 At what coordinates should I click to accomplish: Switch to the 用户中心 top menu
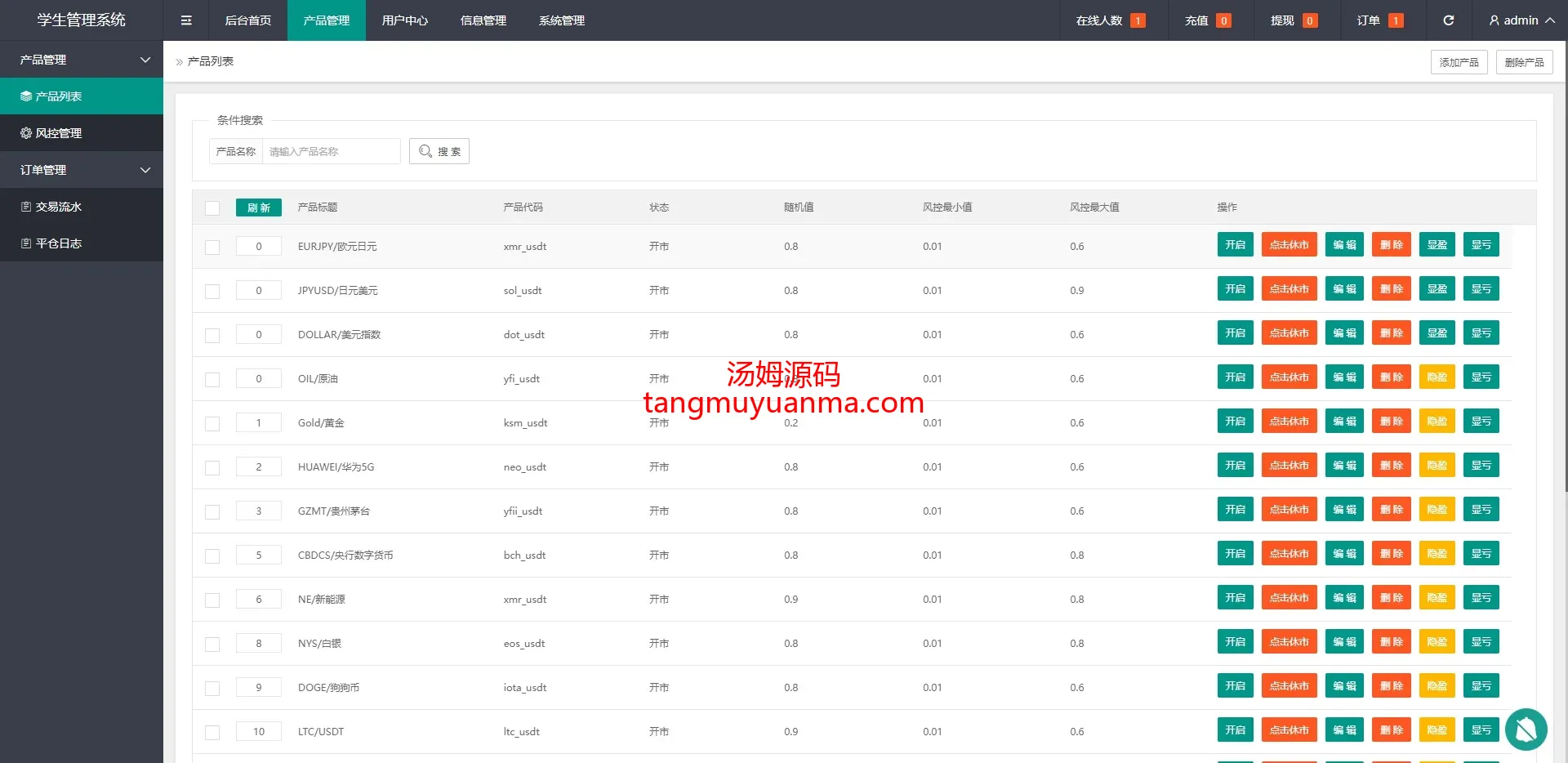(x=404, y=20)
